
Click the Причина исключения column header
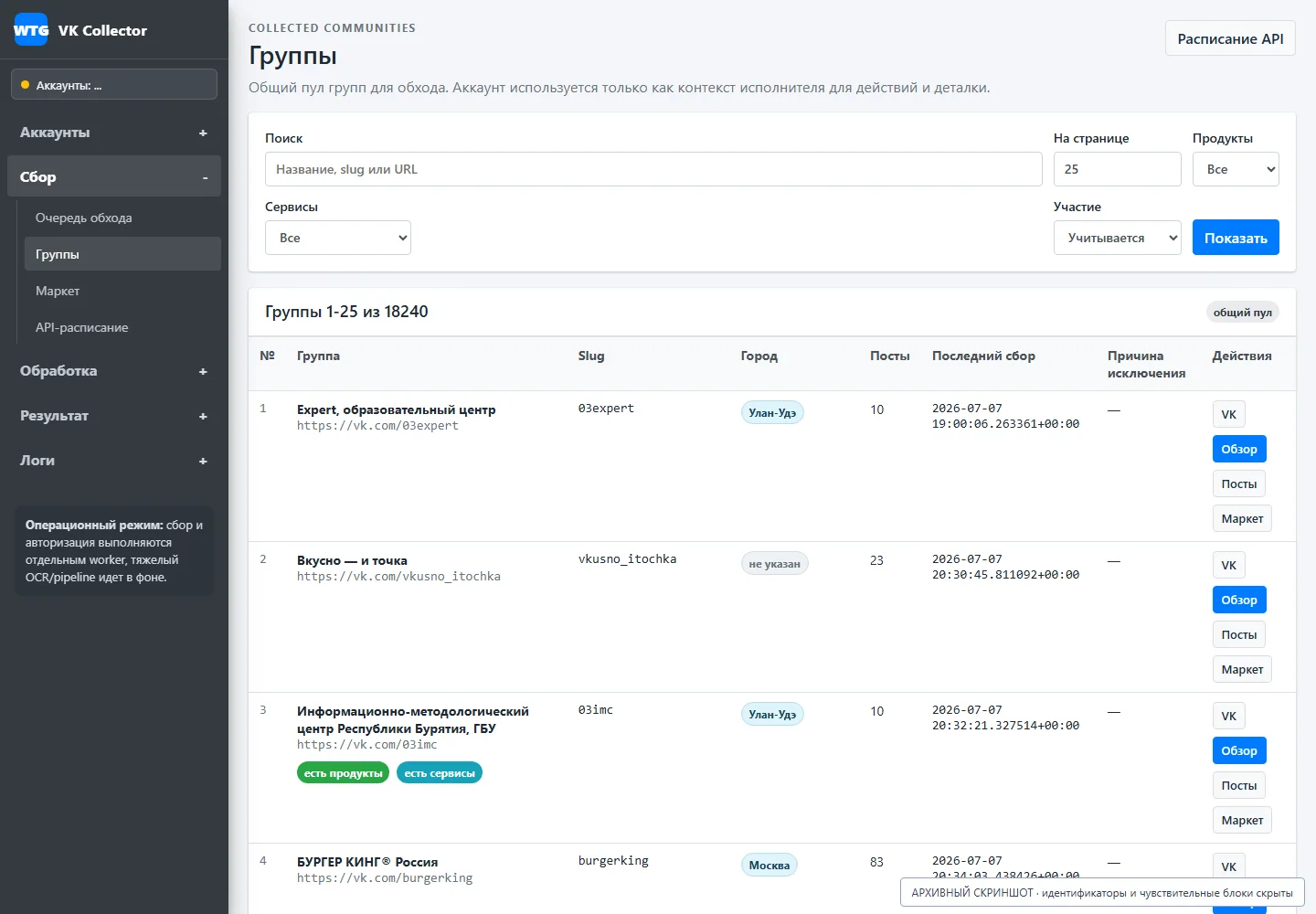pyautogui.click(x=1147, y=364)
